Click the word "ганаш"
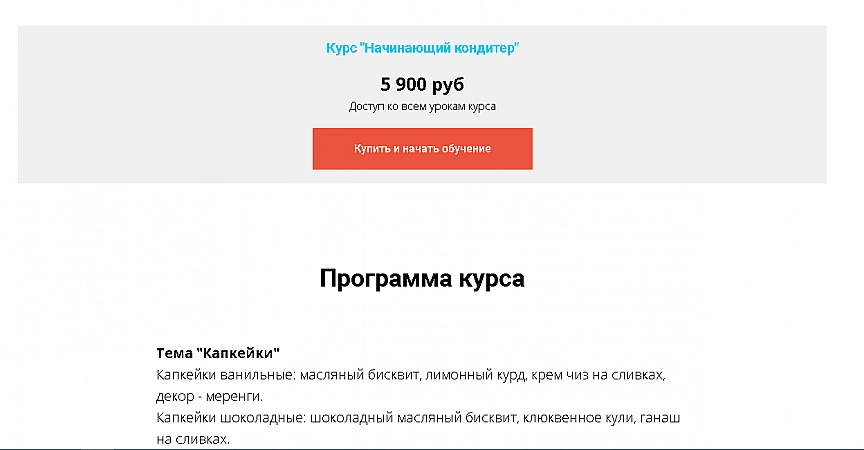 click(x=660, y=417)
